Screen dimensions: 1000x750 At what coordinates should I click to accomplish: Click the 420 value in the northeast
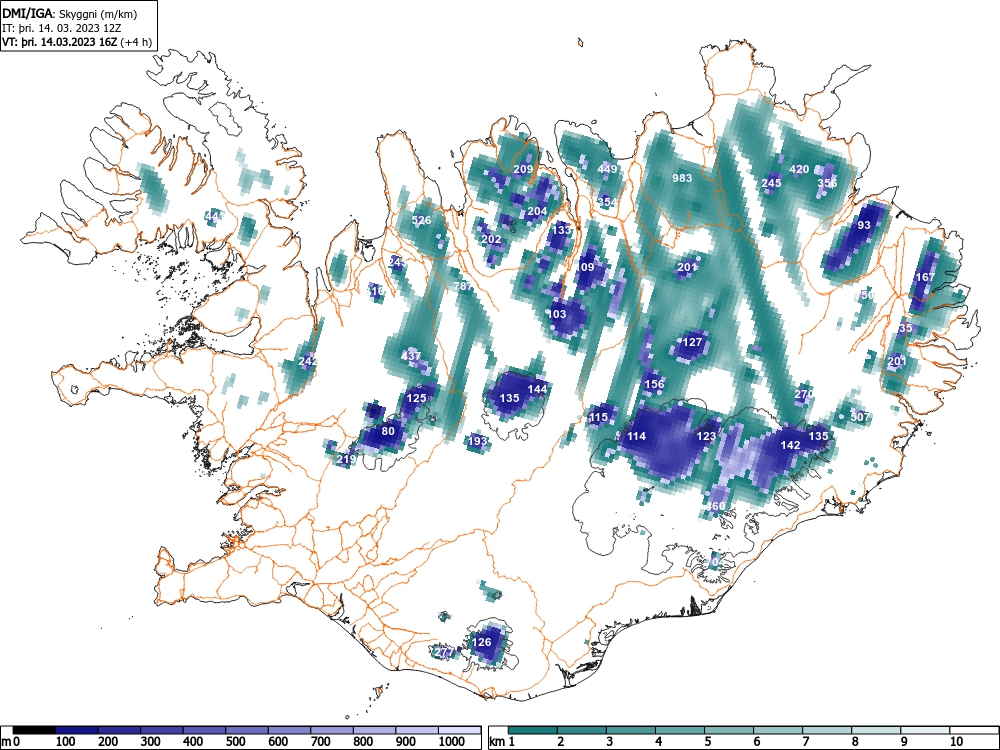pyautogui.click(x=799, y=169)
